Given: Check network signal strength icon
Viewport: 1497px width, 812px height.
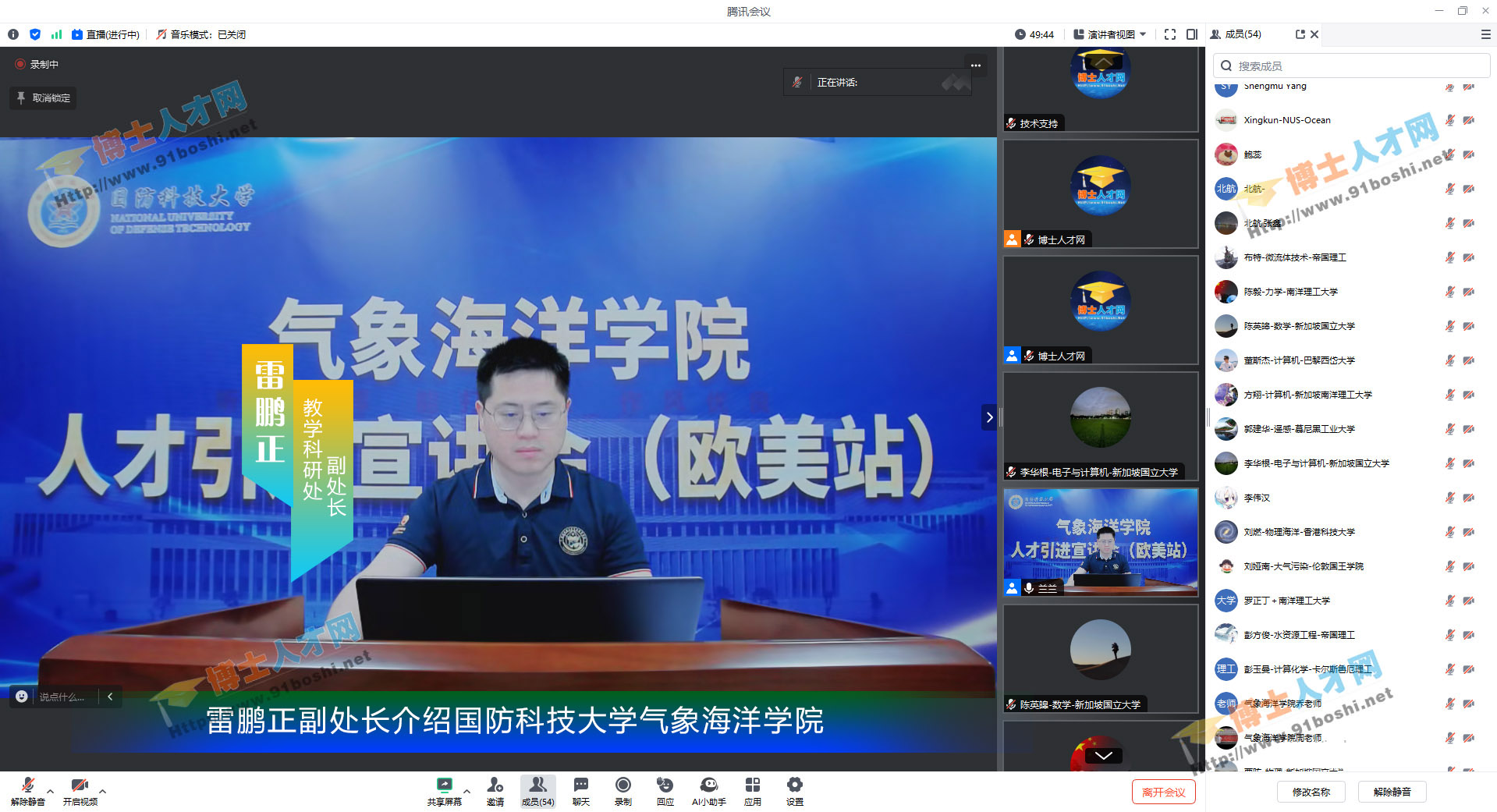Looking at the screenshot, I should (56, 34).
